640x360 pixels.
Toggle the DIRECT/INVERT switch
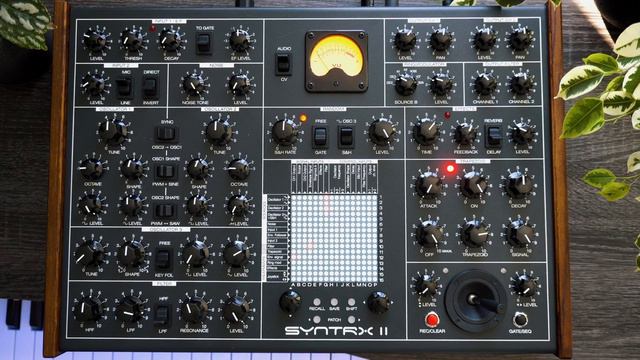tap(151, 87)
